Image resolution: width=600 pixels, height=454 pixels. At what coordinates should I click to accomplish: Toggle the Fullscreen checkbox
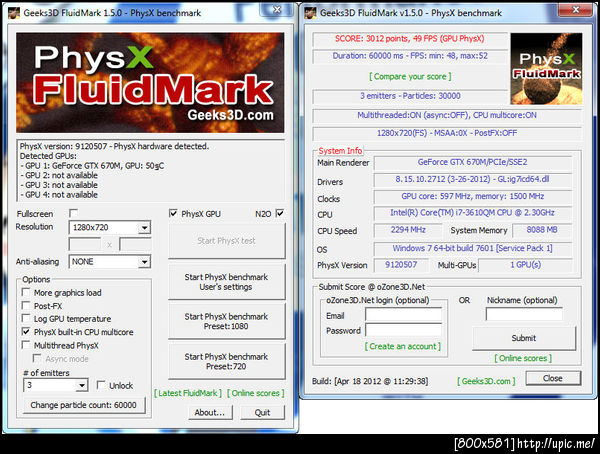(73, 213)
